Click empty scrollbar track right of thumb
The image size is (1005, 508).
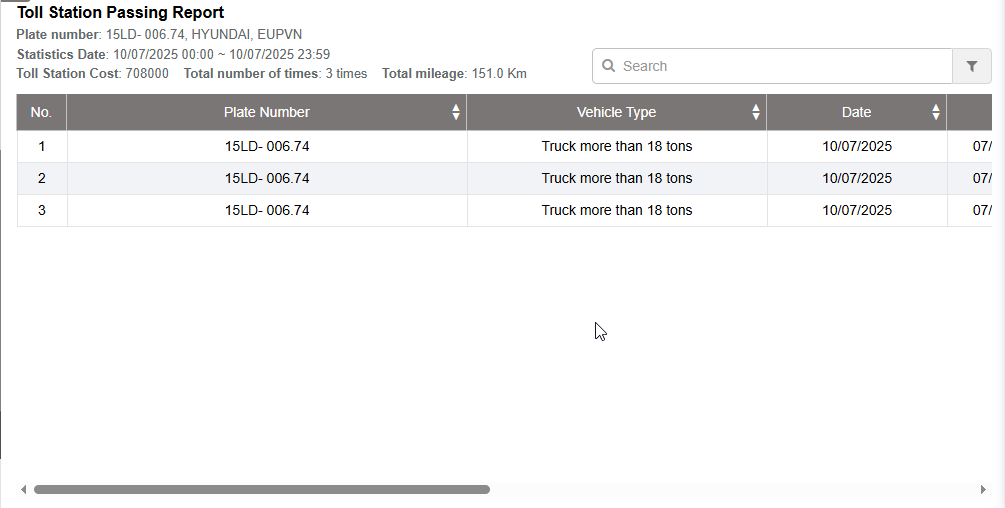click(x=730, y=490)
